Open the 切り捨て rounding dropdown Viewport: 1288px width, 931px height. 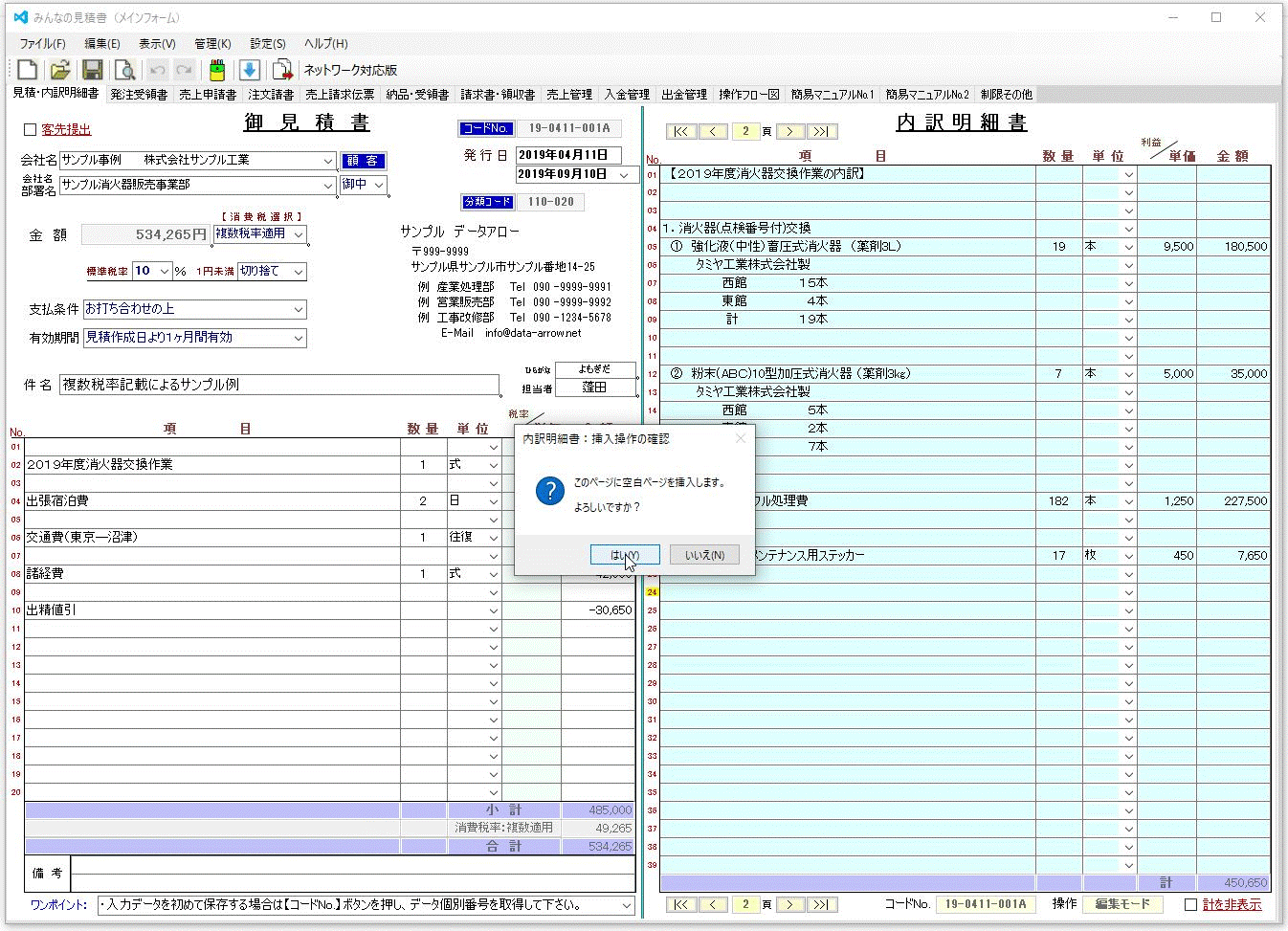pos(298,272)
